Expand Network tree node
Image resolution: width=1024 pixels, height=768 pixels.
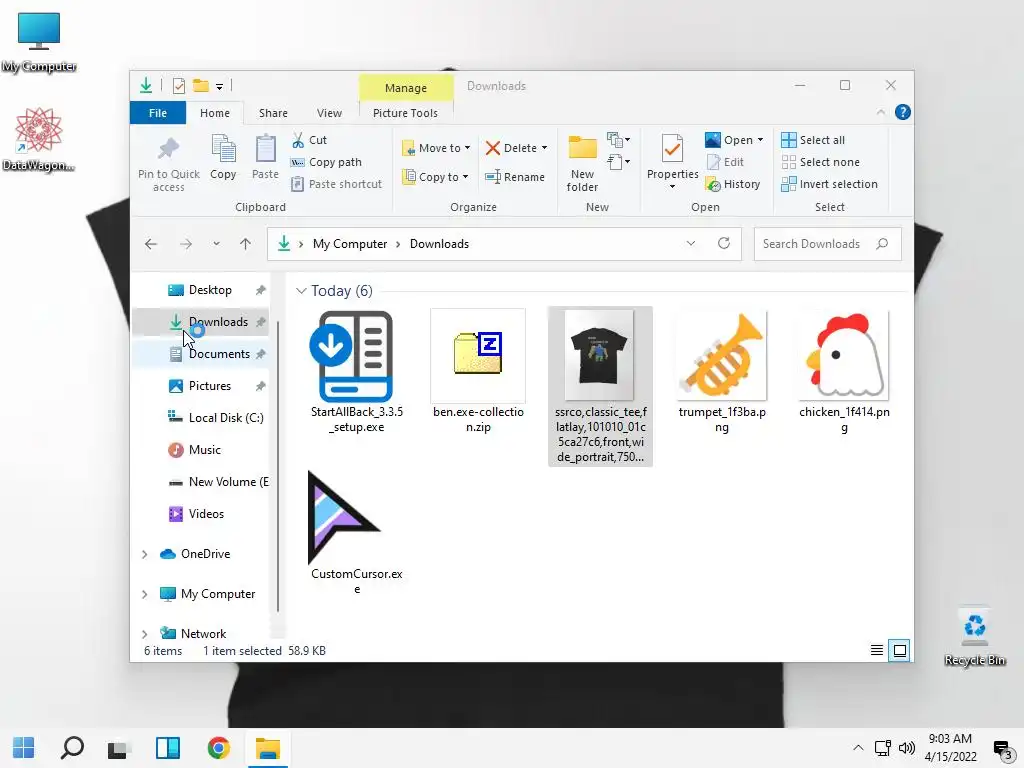point(144,634)
